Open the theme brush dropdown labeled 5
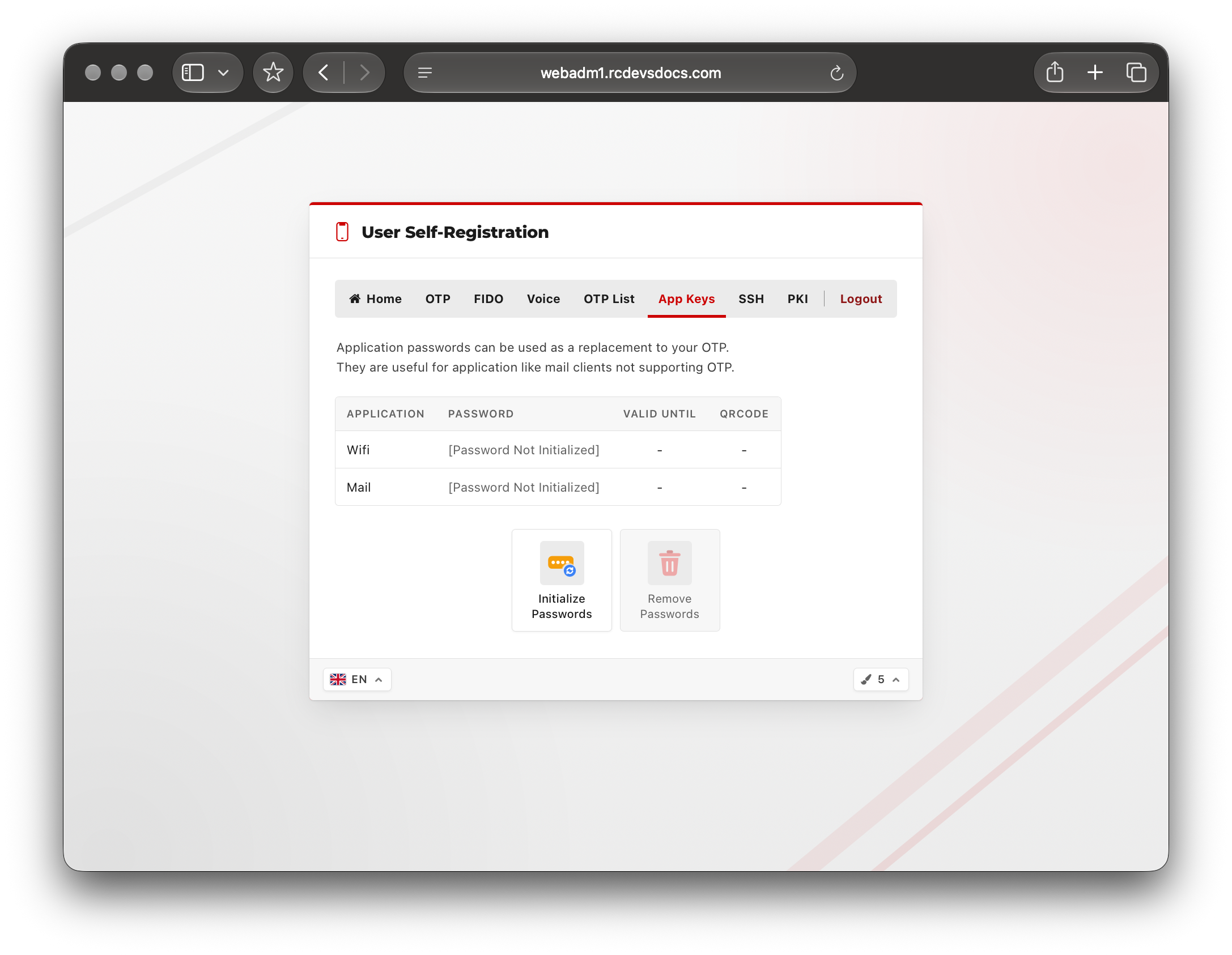 [x=881, y=679]
